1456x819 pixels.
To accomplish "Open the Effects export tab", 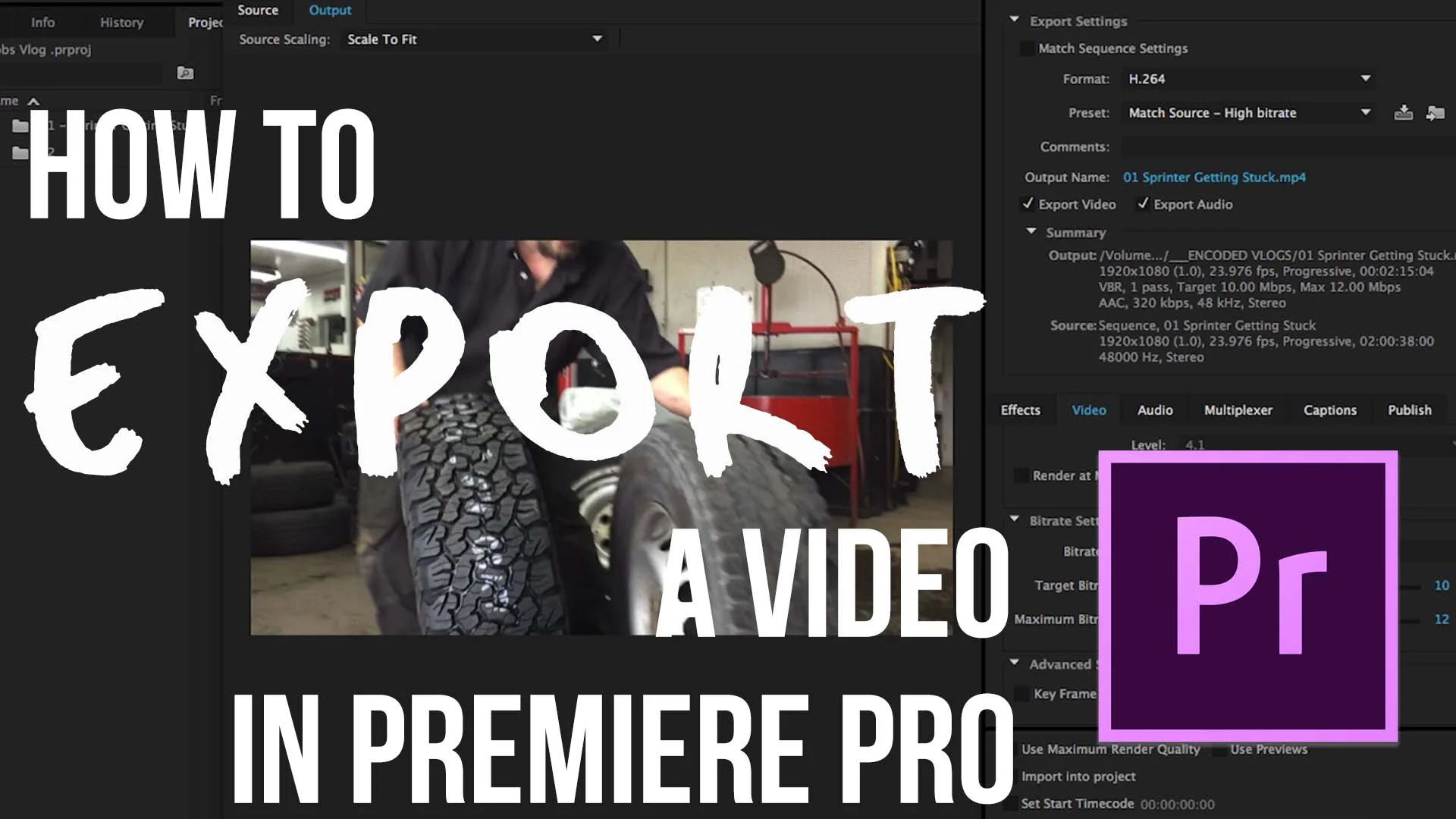I will [x=1021, y=410].
